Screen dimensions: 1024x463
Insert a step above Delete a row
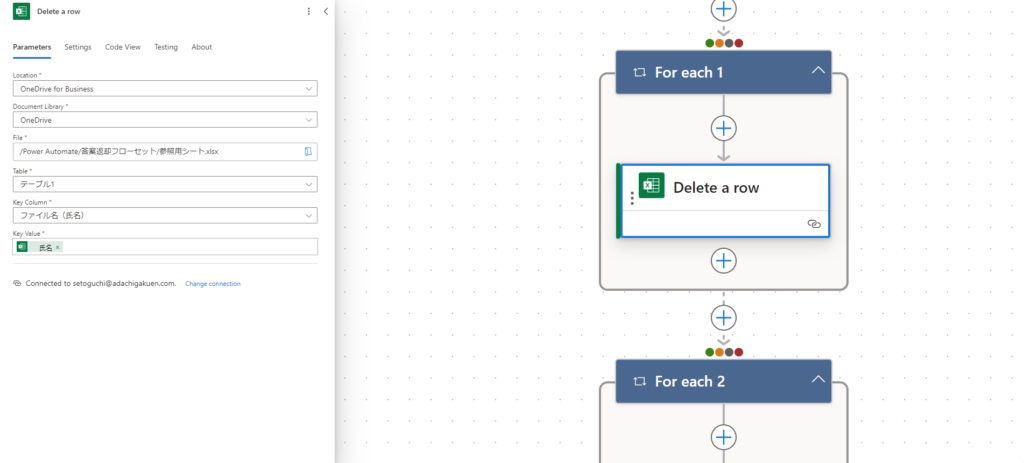723,128
